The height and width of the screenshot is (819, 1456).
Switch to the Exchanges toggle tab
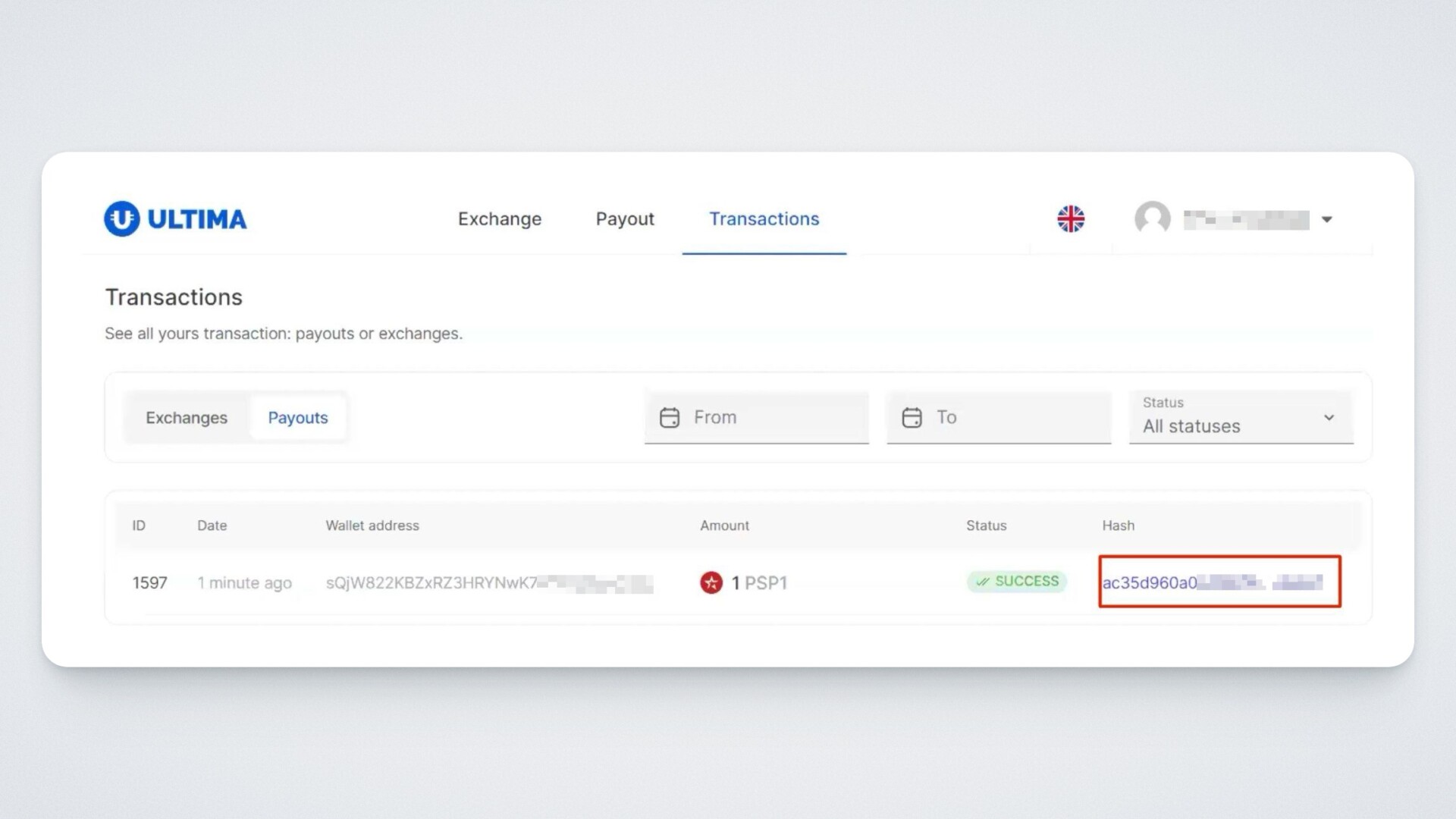[187, 418]
